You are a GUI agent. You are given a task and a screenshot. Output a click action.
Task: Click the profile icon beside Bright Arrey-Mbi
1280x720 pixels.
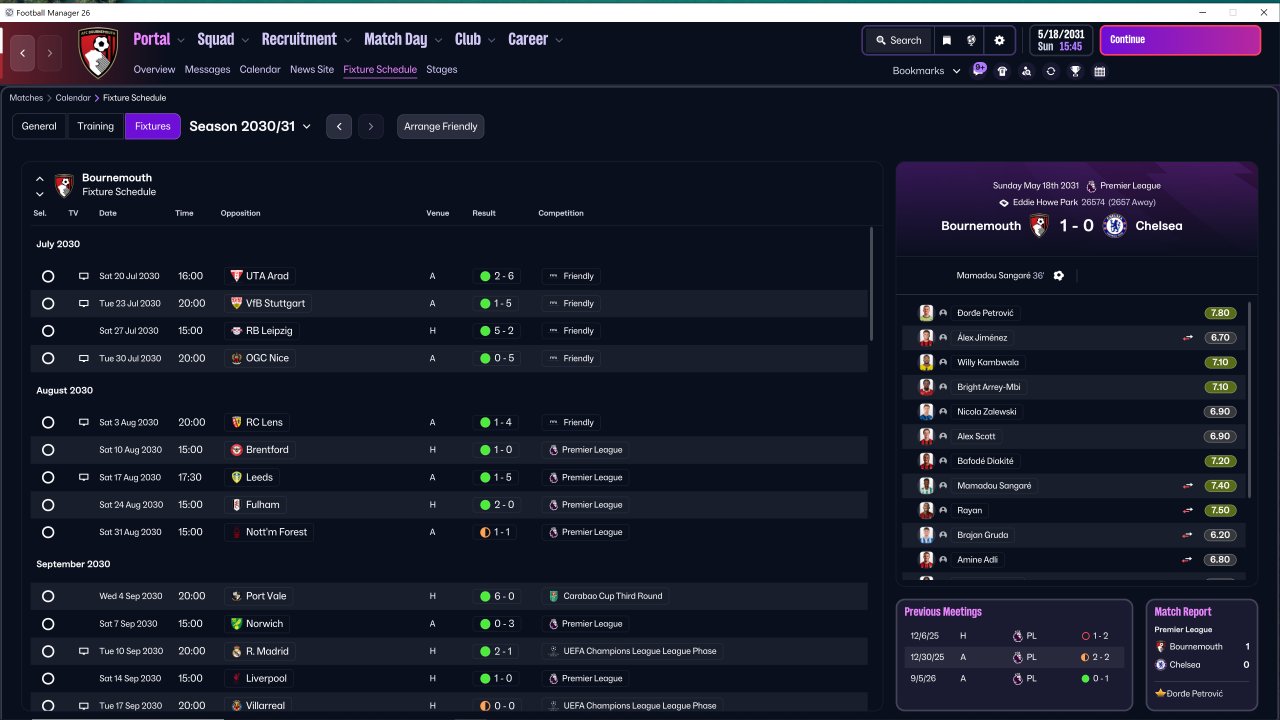(943, 387)
